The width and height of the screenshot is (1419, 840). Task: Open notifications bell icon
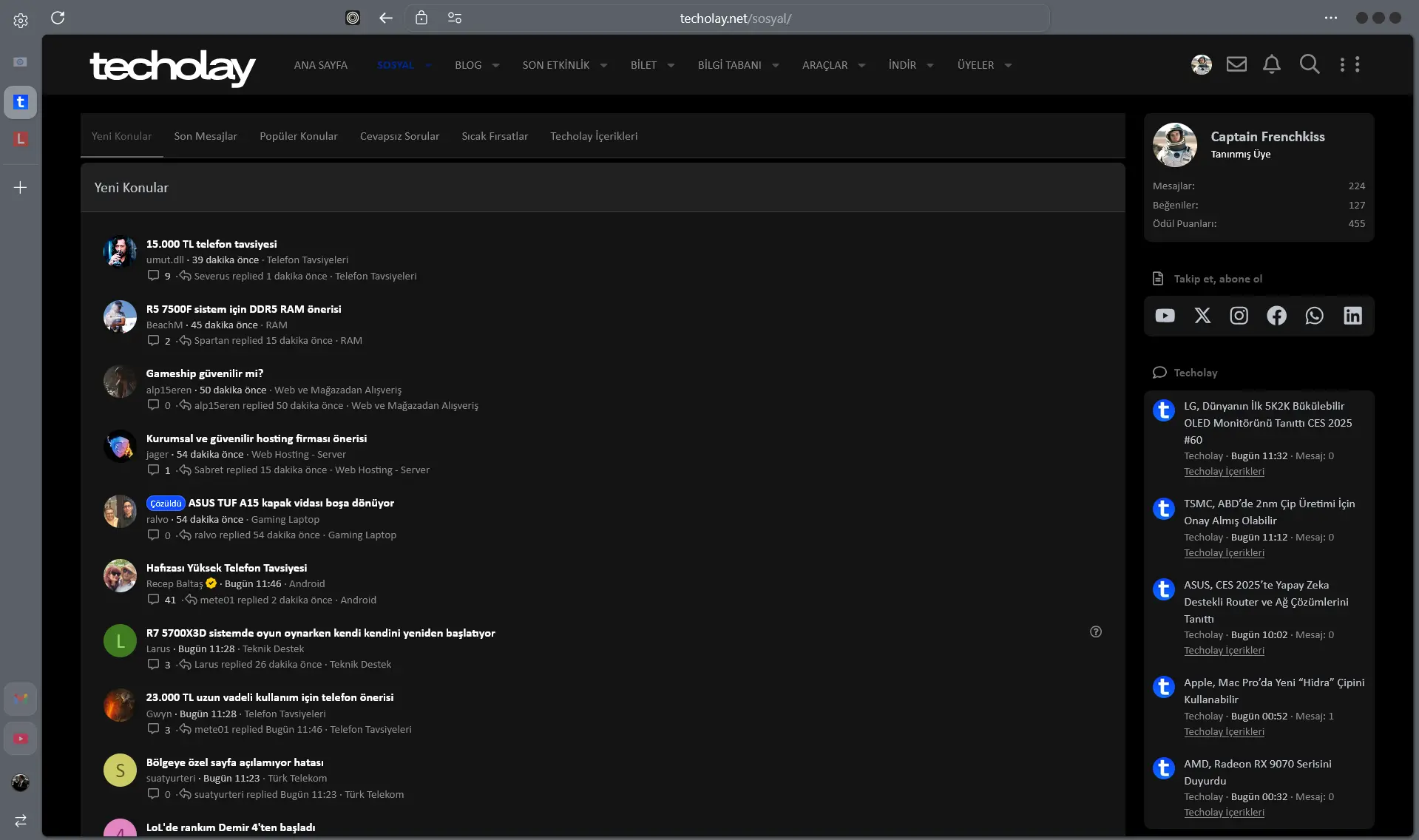click(x=1272, y=64)
